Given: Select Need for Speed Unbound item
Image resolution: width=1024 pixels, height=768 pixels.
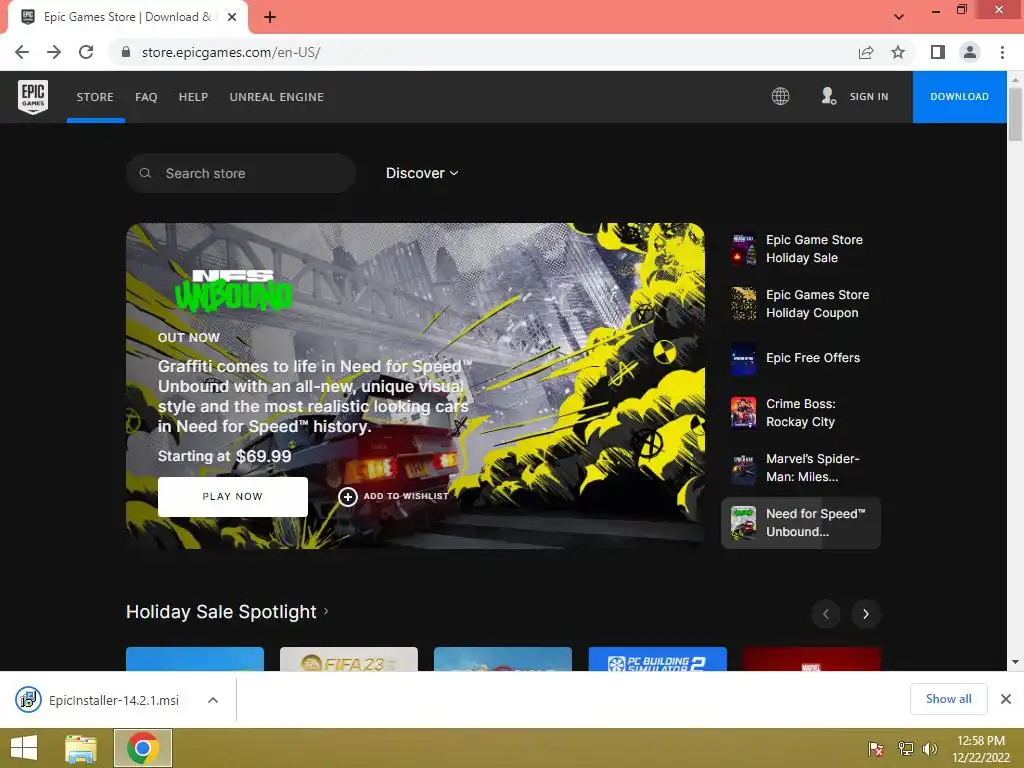Looking at the screenshot, I should click(x=801, y=523).
